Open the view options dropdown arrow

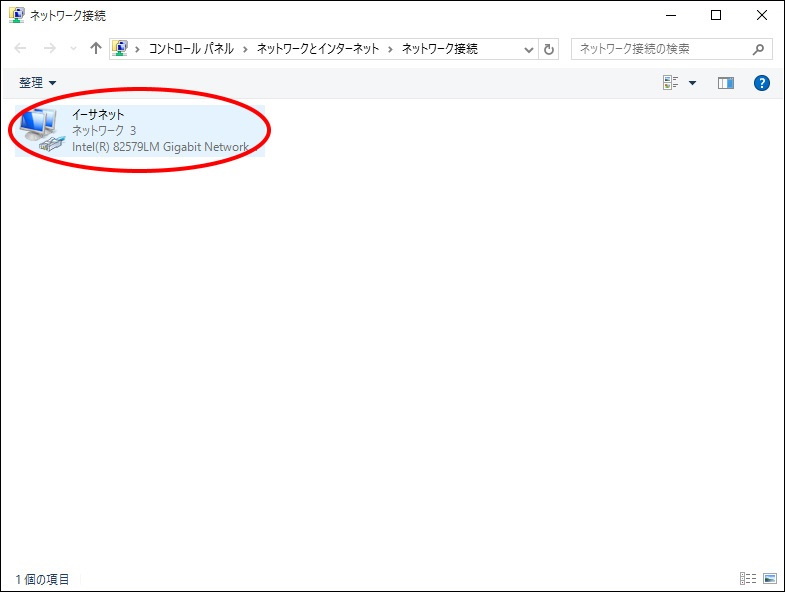[x=692, y=83]
